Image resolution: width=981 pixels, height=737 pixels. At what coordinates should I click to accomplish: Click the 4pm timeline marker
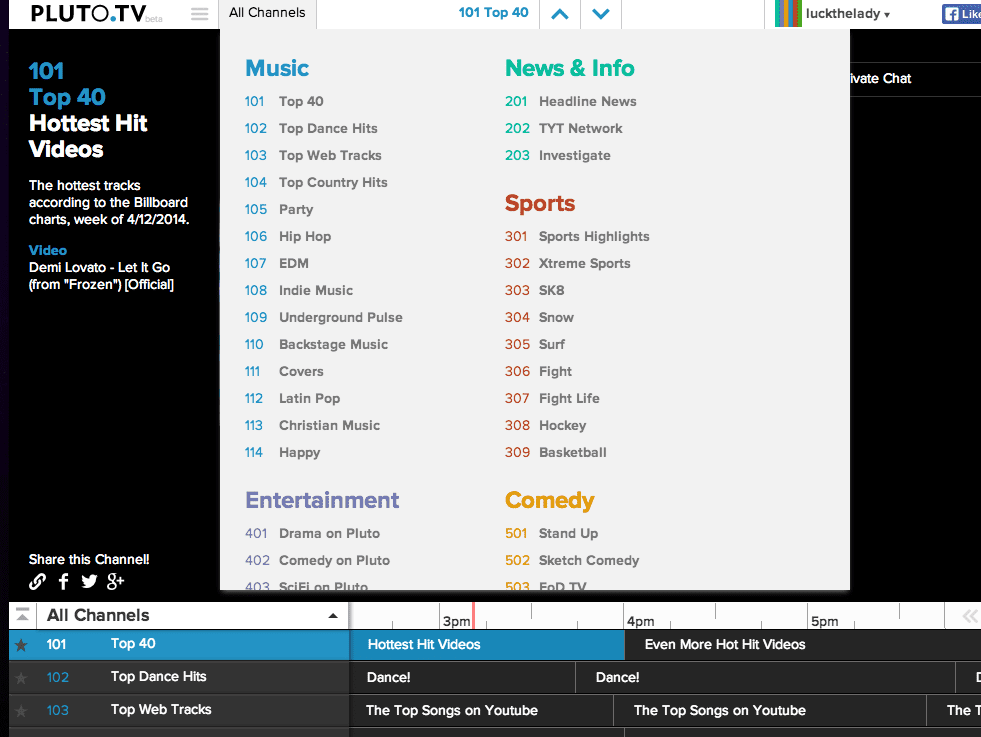[x=641, y=621]
